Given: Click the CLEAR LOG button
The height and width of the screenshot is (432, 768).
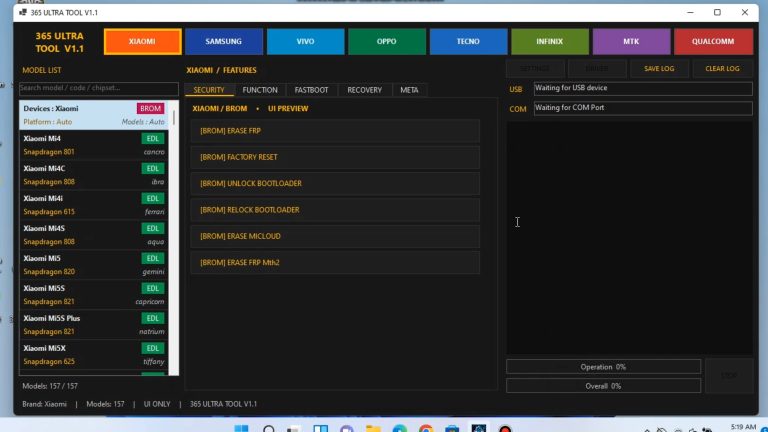Looking at the screenshot, I should click(x=722, y=69).
